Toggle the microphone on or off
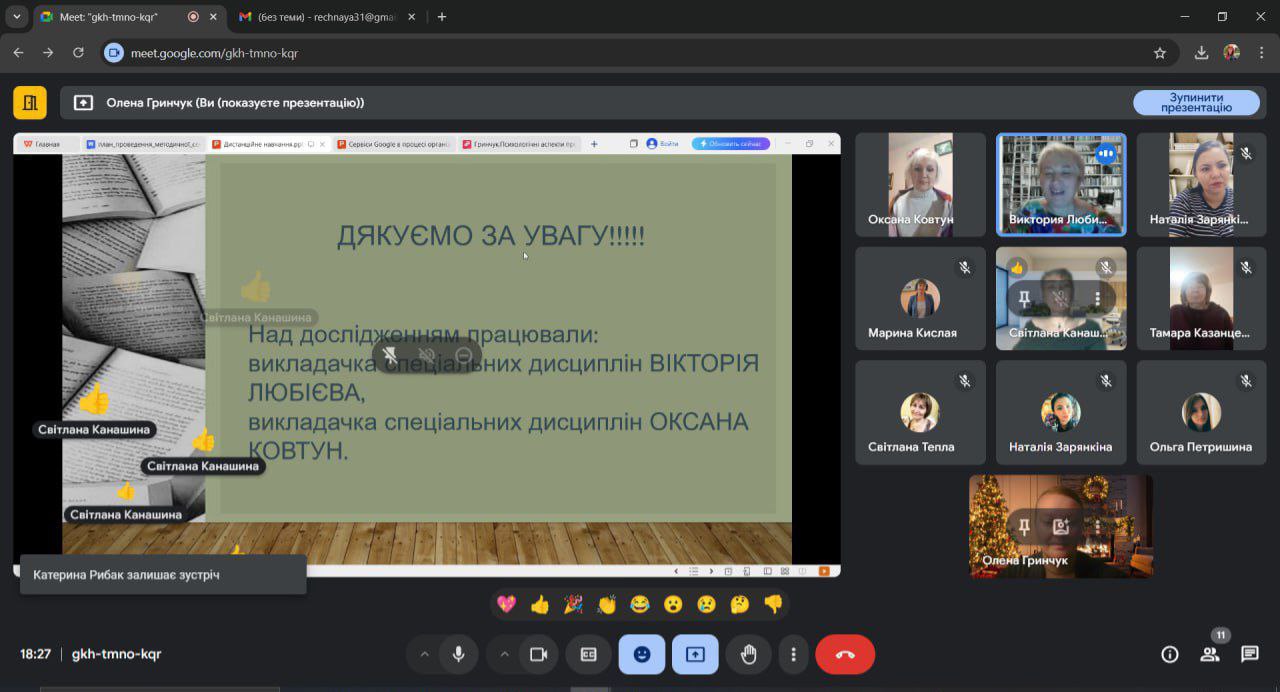Image resolution: width=1280 pixels, height=692 pixels. 458,654
